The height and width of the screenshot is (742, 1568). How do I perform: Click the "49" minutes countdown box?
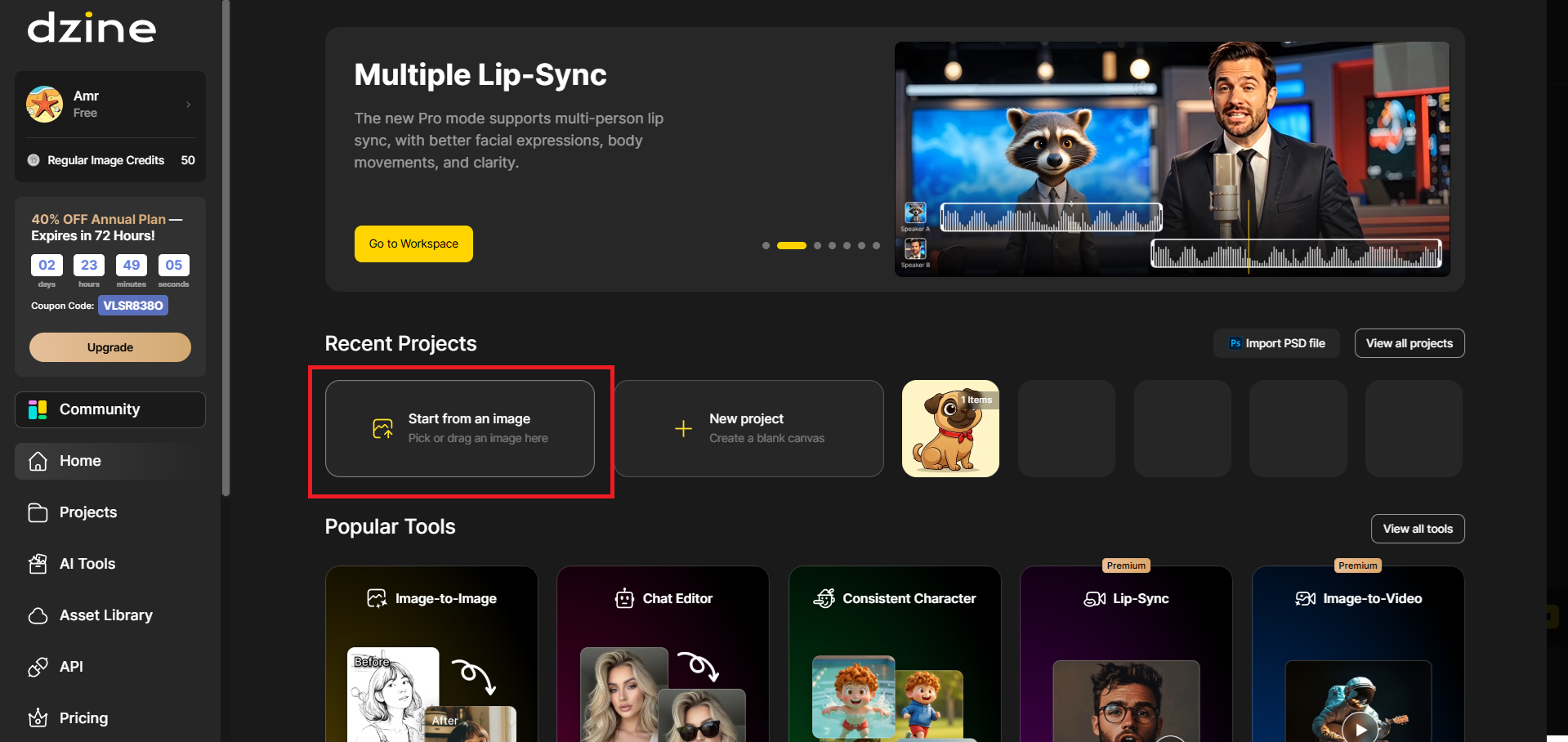[x=132, y=265]
